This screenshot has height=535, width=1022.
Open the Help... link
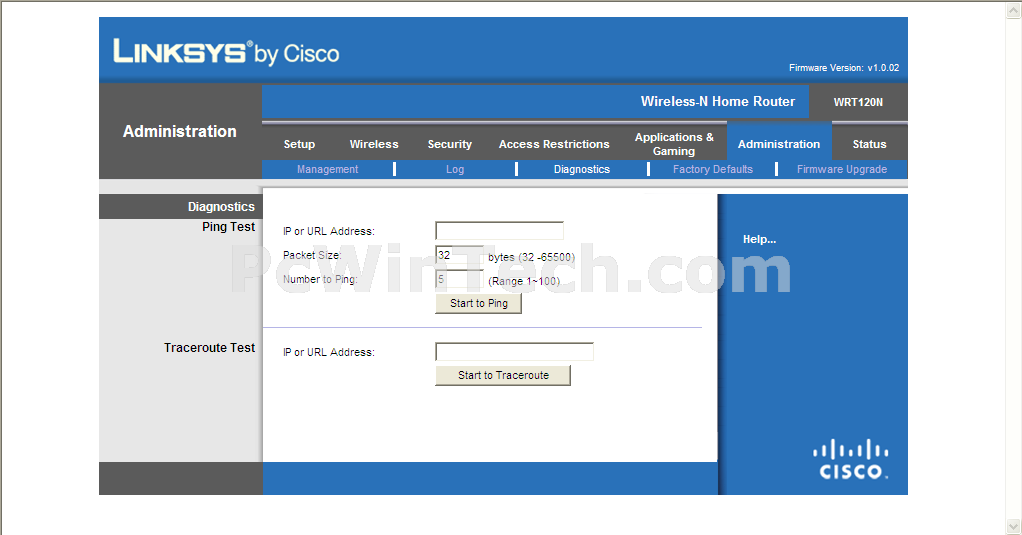click(759, 239)
